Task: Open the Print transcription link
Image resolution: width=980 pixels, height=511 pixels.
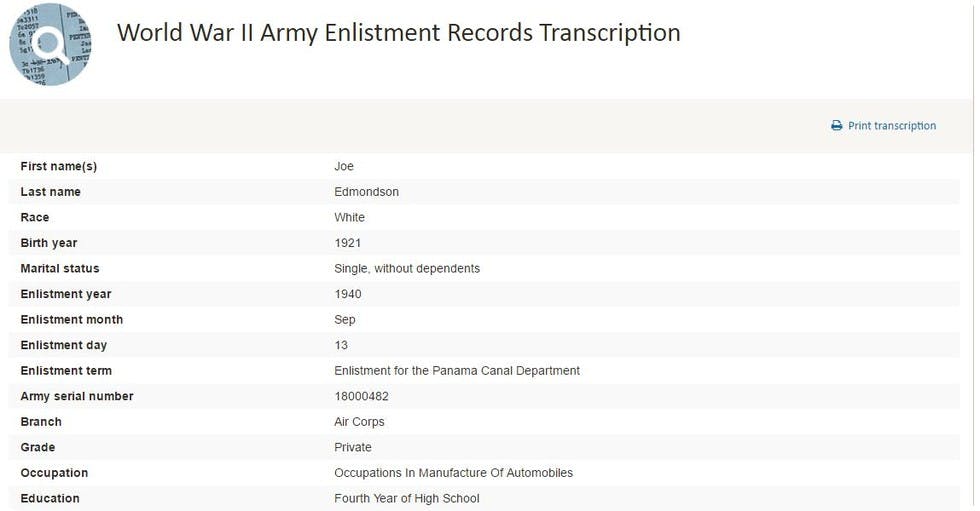Action: coord(891,126)
